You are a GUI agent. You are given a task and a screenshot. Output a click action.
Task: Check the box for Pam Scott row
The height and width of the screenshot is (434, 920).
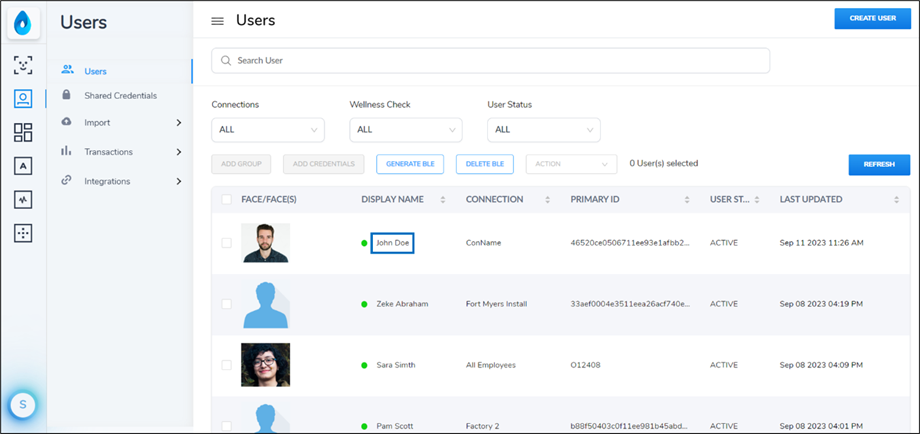click(x=226, y=426)
